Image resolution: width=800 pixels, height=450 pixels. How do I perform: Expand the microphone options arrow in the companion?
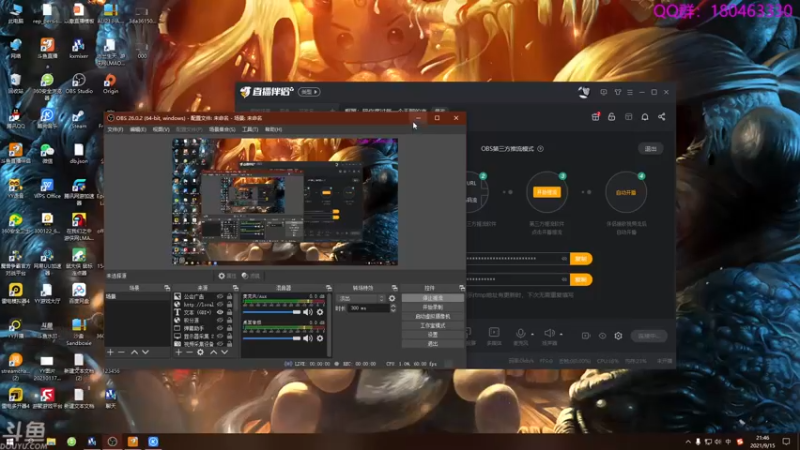[532, 335]
